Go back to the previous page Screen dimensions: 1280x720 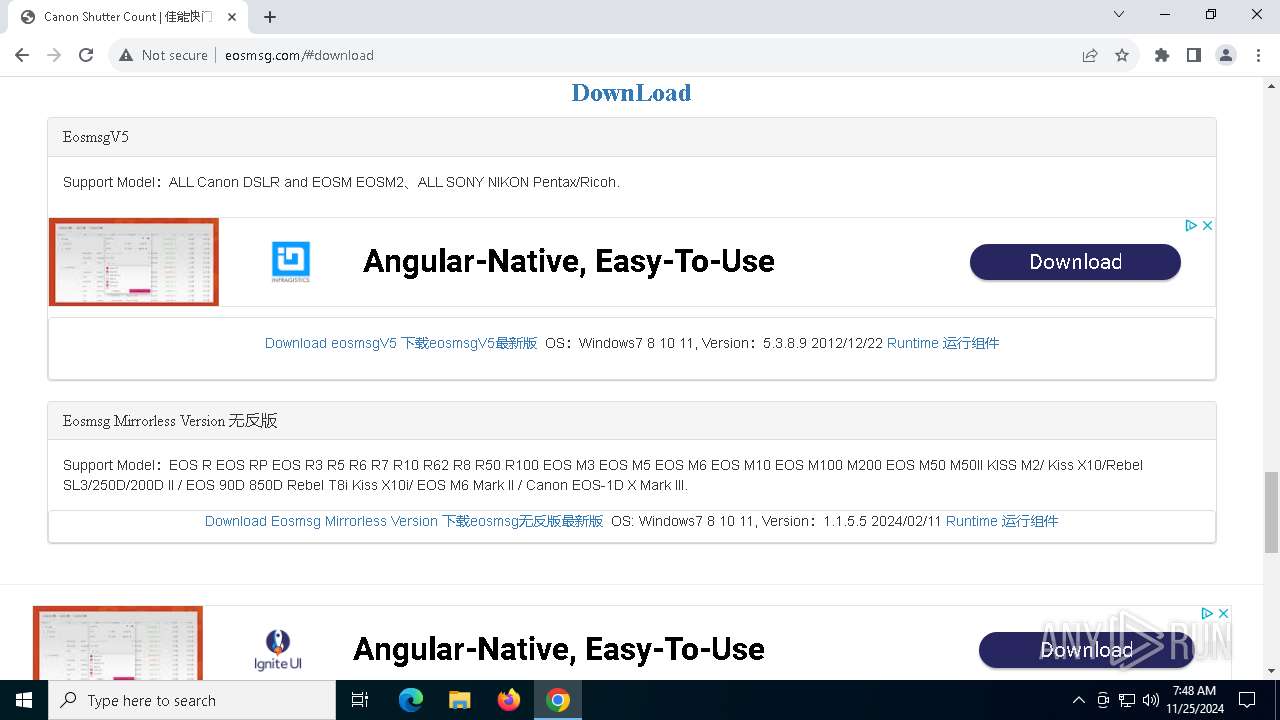pyautogui.click(x=22, y=55)
